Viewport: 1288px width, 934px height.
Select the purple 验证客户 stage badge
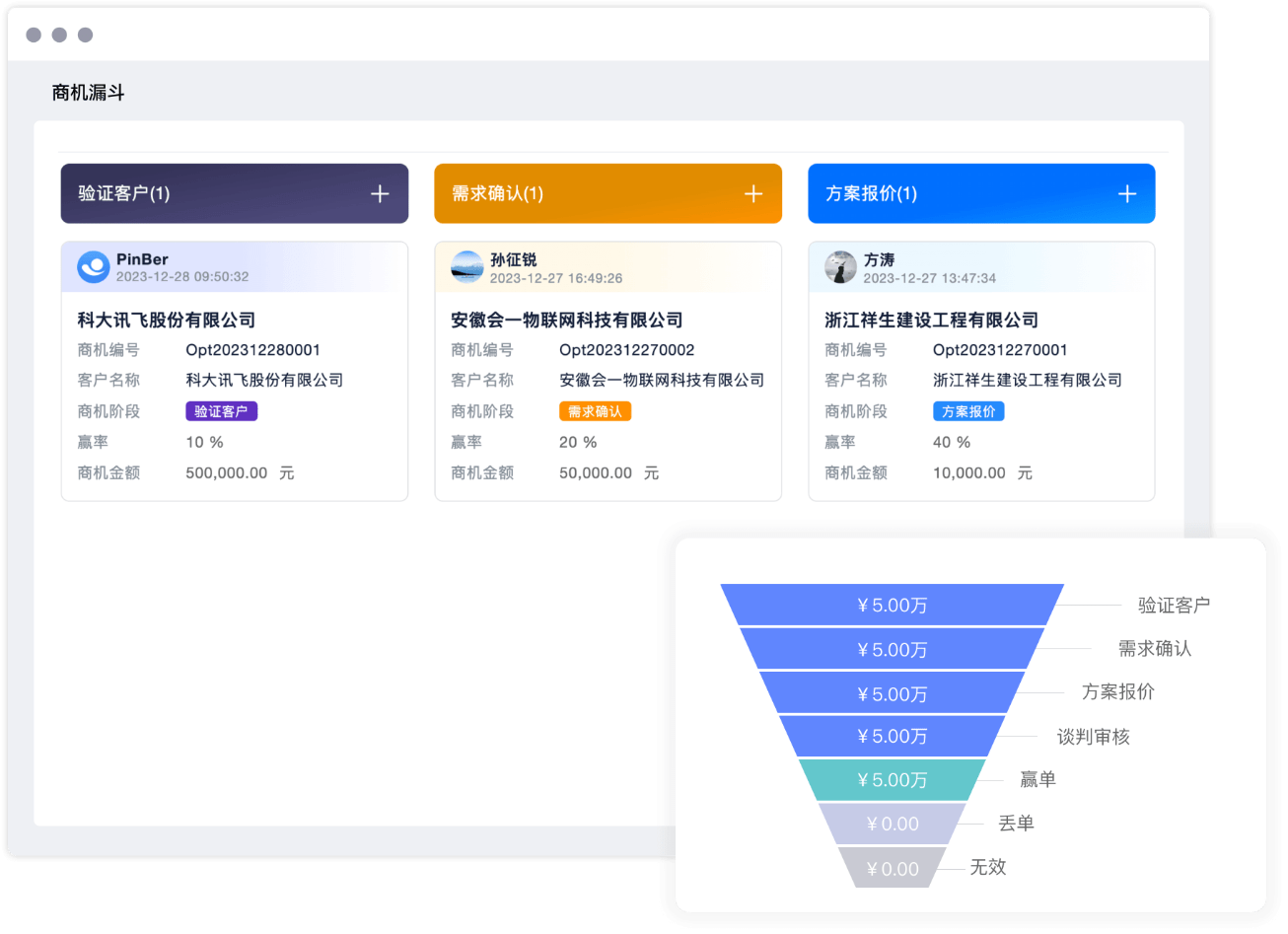click(221, 410)
